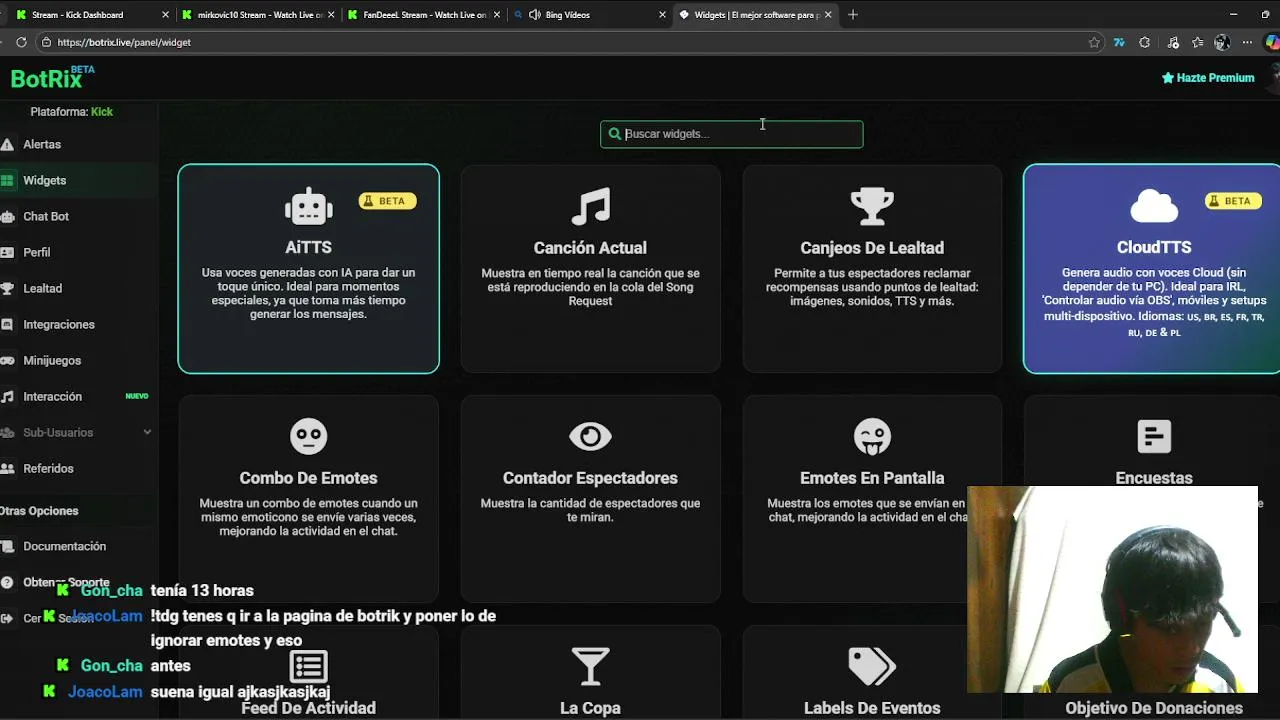The height and width of the screenshot is (720, 1280).
Task: Open the Referidos menu item
Action: tap(49, 469)
